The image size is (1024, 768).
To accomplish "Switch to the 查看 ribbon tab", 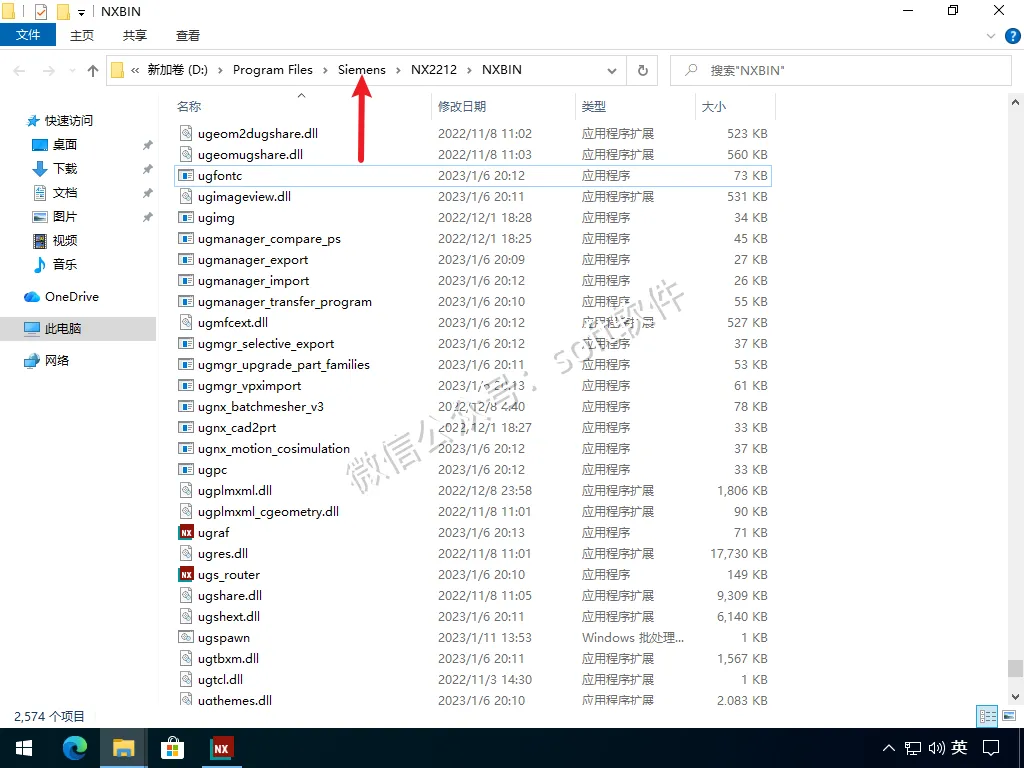I will [187, 35].
